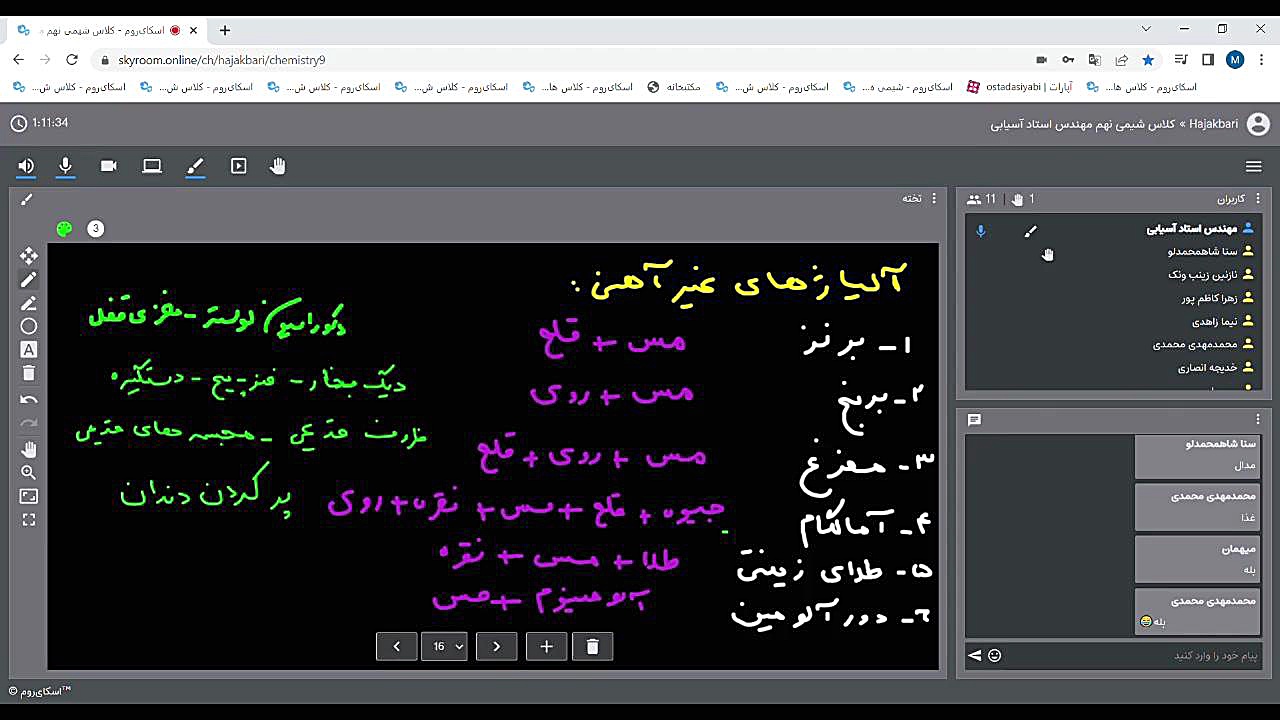Bookmark this page with the star icon
The image size is (1280, 720).
[1148, 60]
